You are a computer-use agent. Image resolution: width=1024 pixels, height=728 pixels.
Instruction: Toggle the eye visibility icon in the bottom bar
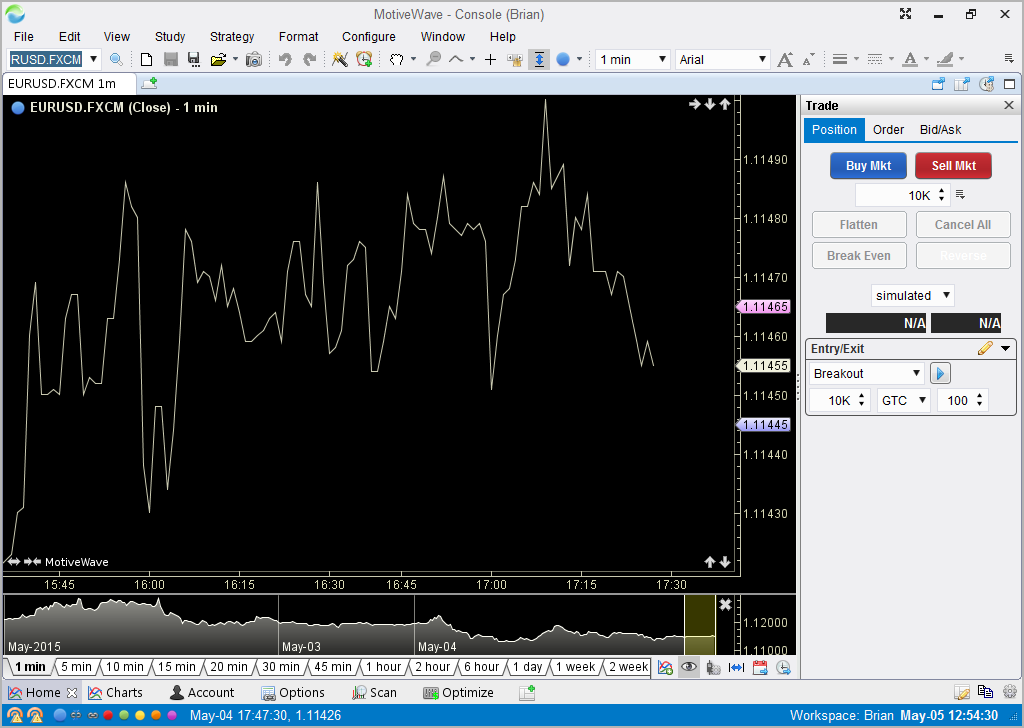point(689,667)
